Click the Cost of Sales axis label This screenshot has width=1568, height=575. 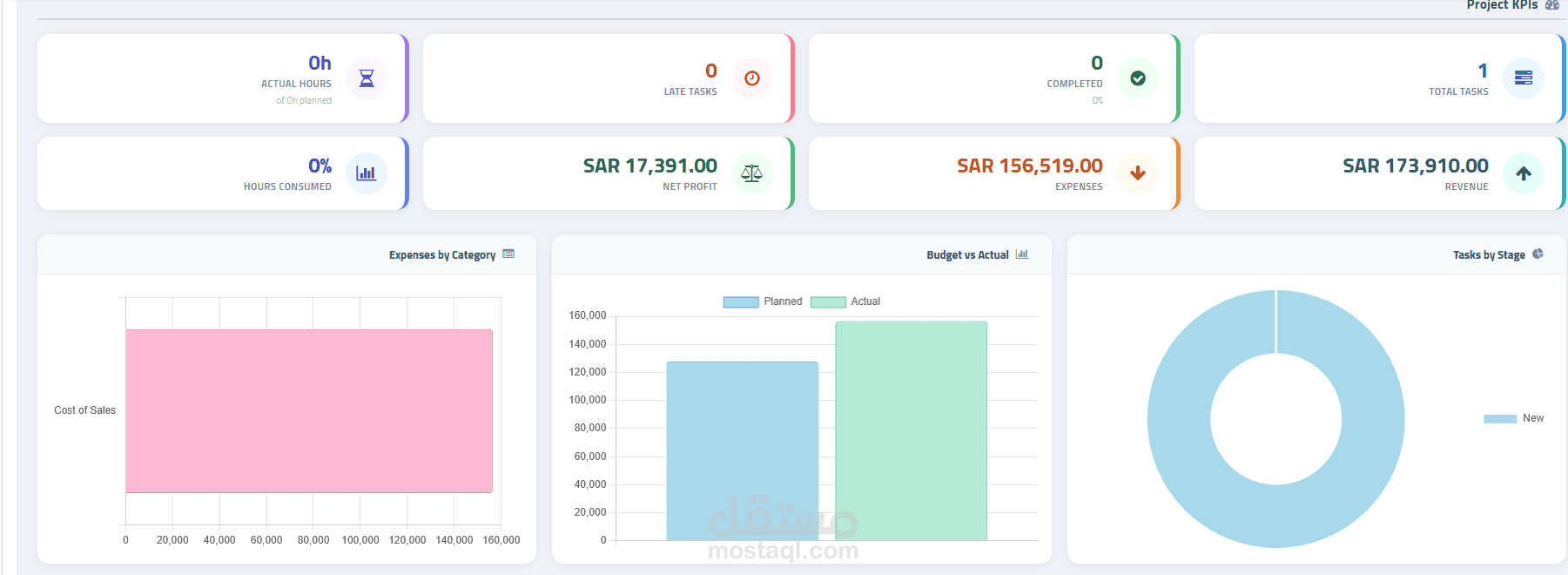point(84,410)
